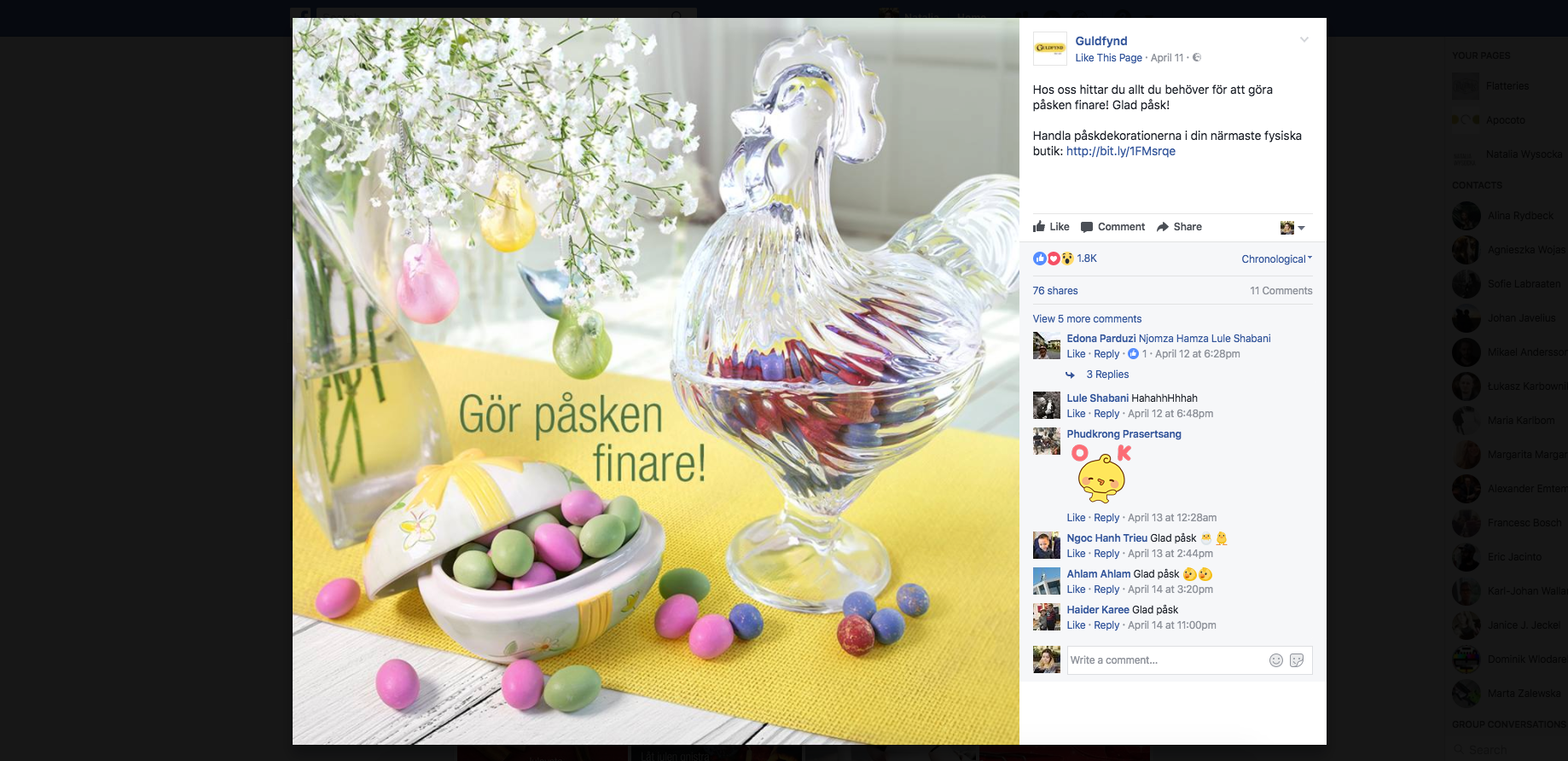1568x761 pixels.
Task: Open post options chevron at top right
Action: (1304, 40)
